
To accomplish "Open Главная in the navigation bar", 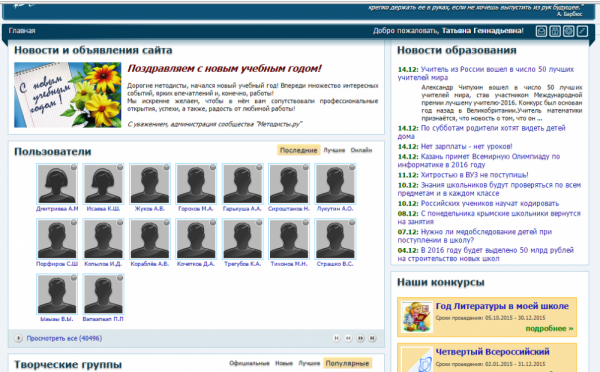I will coord(22,31).
